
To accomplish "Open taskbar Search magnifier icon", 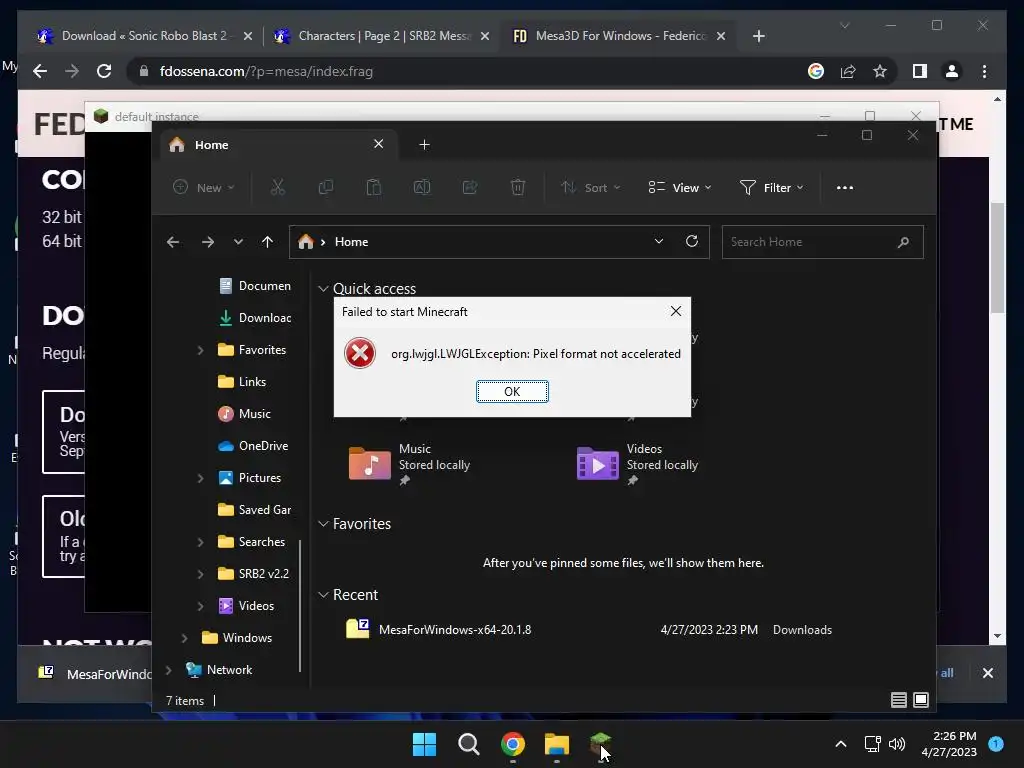I will [468, 744].
